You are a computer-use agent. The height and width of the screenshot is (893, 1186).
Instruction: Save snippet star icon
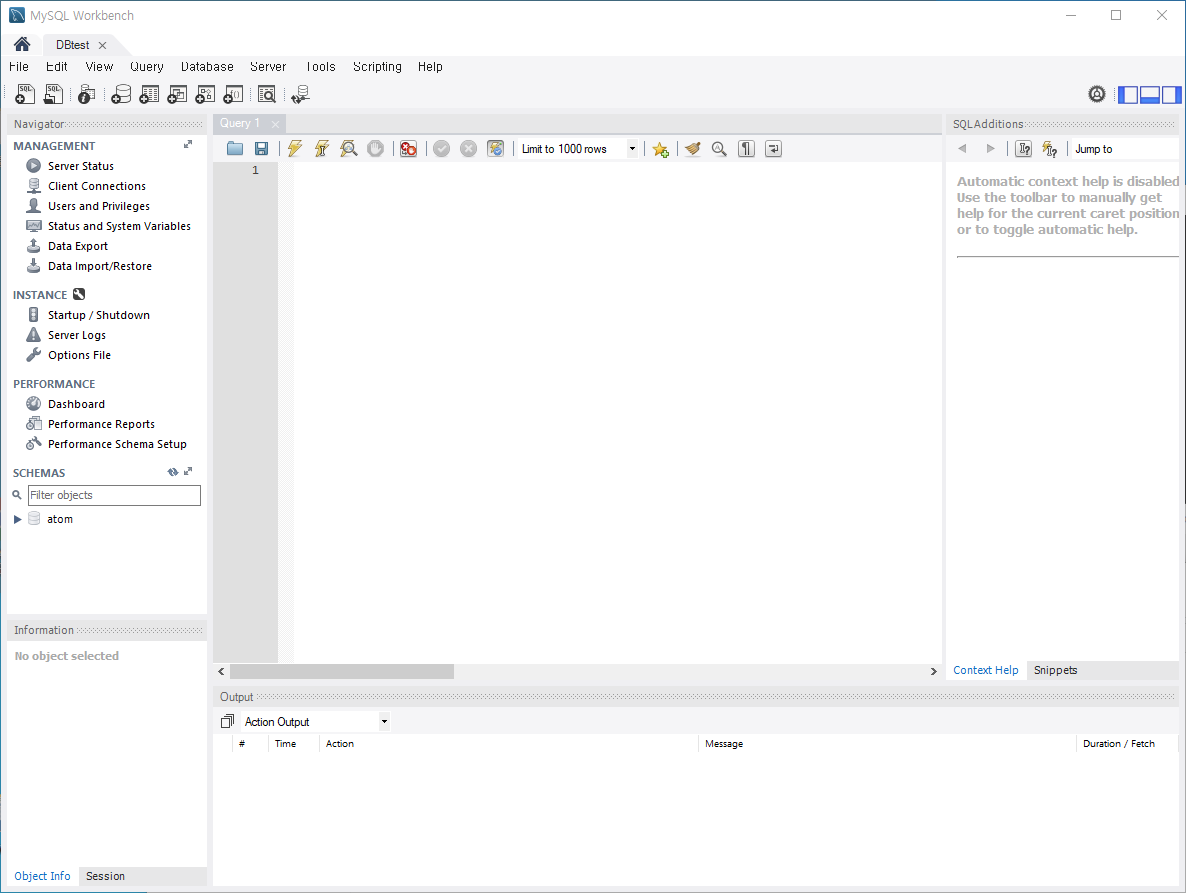click(x=660, y=149)
